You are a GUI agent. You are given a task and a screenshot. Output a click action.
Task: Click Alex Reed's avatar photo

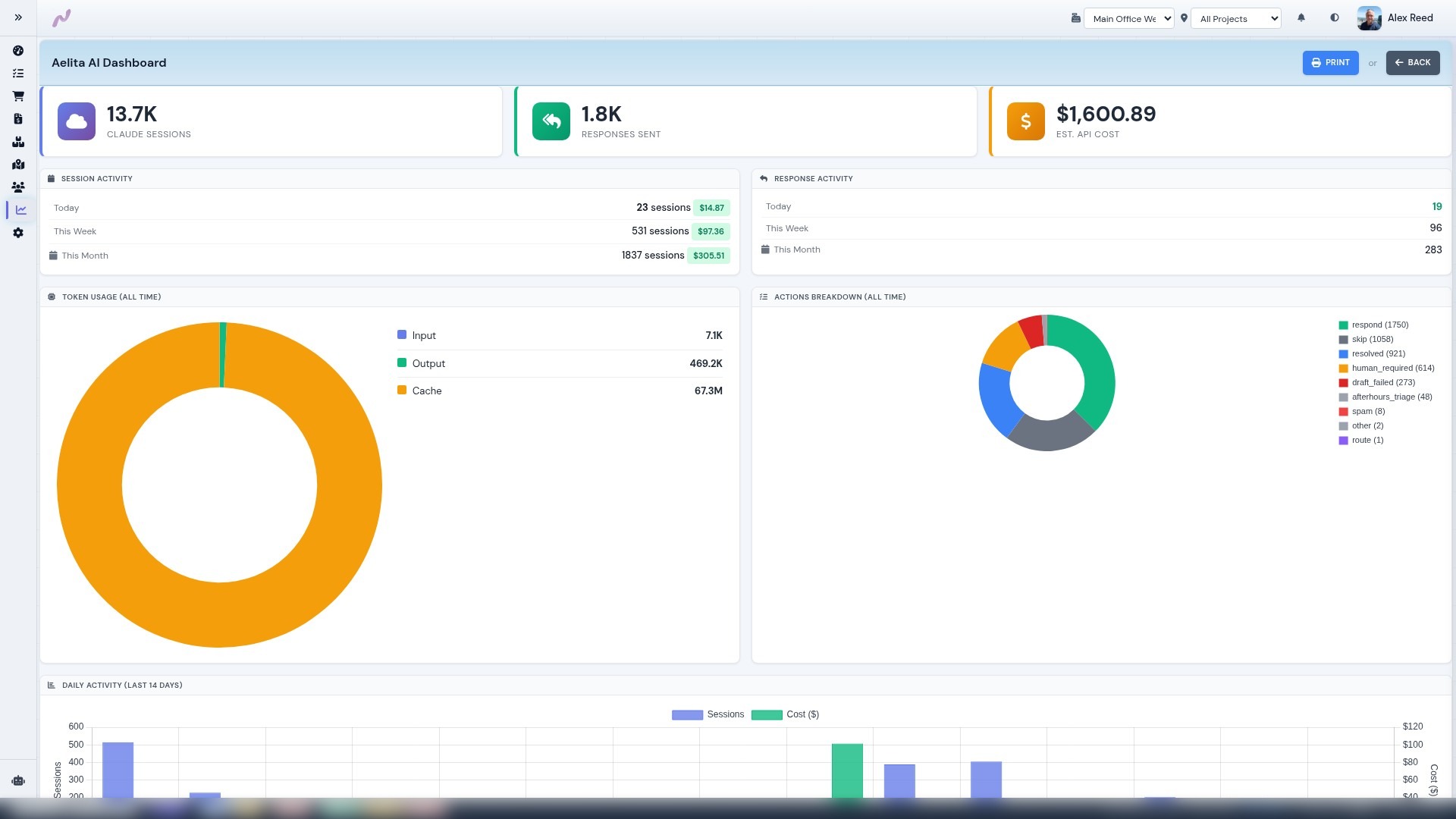coord(1369,18)
